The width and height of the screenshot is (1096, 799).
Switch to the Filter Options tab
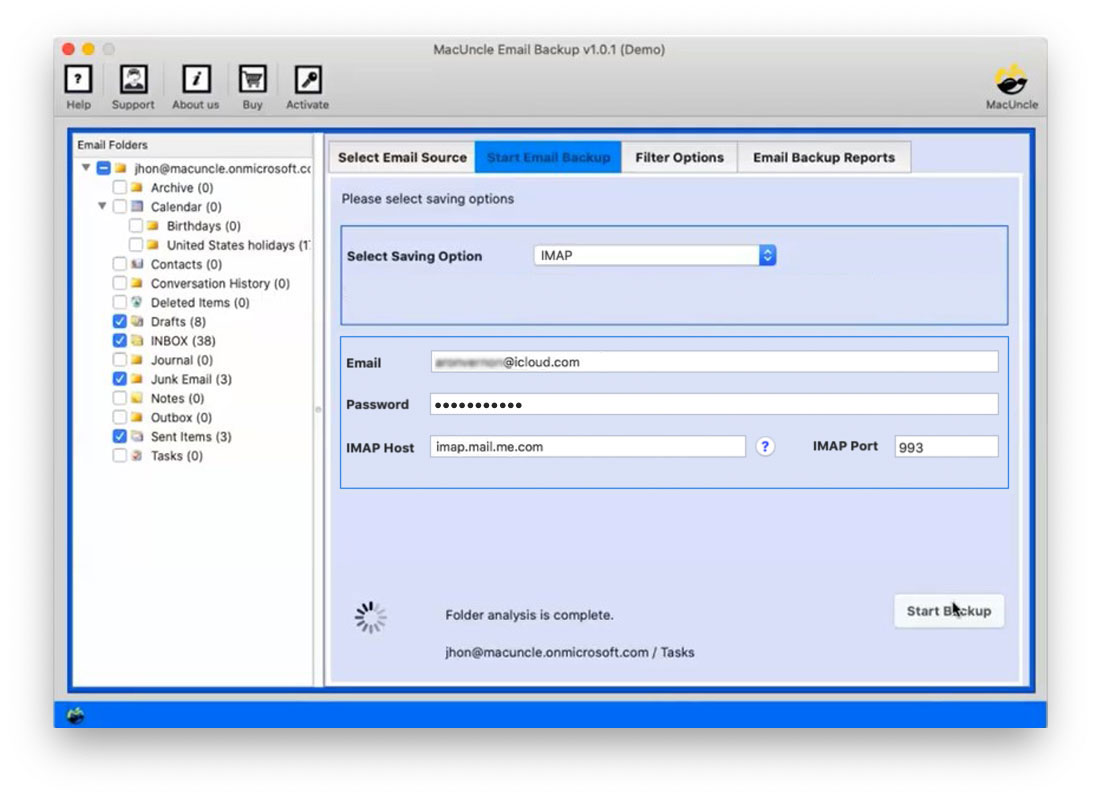tap(680, 157)
